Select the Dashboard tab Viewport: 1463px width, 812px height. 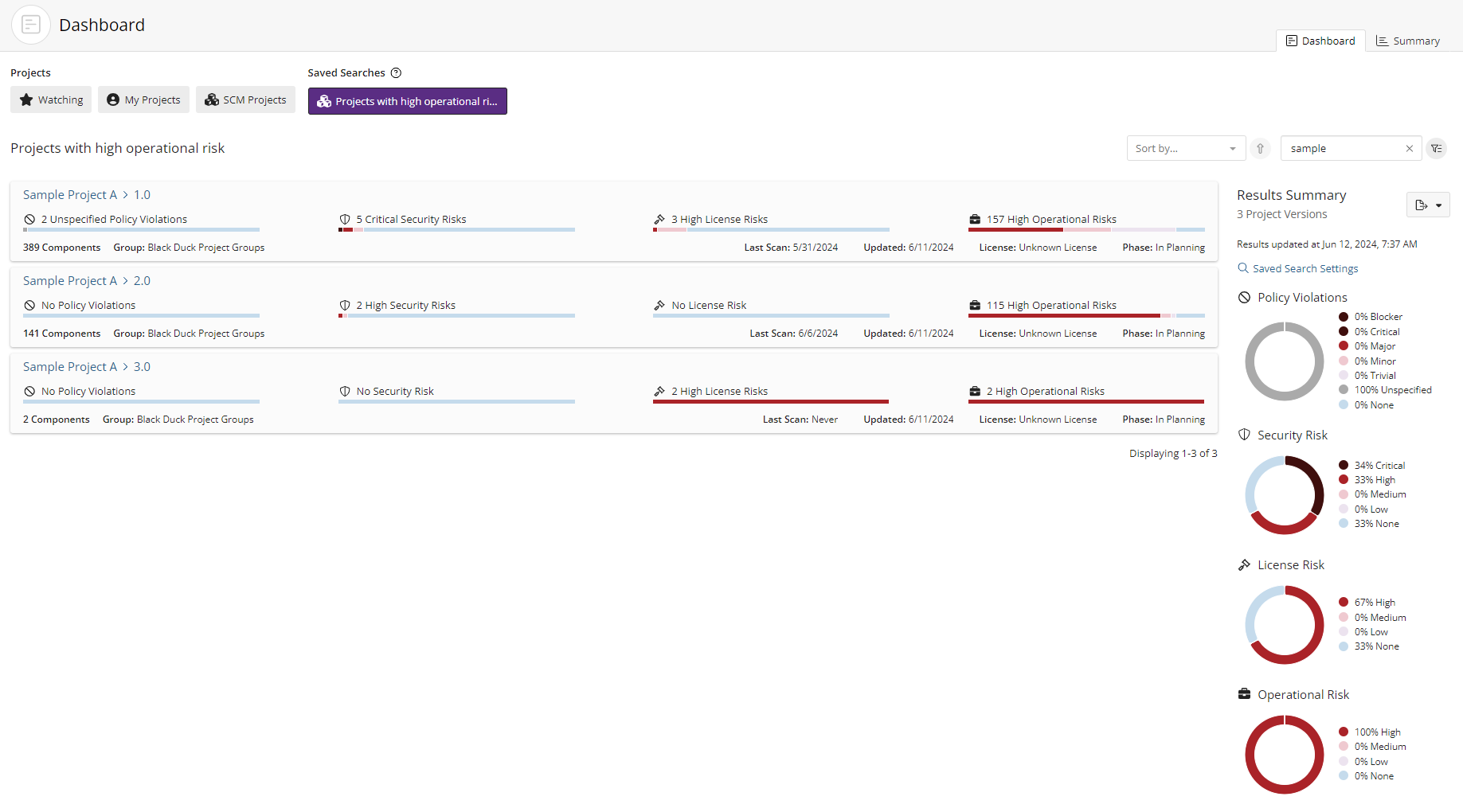coord(1320,41)
